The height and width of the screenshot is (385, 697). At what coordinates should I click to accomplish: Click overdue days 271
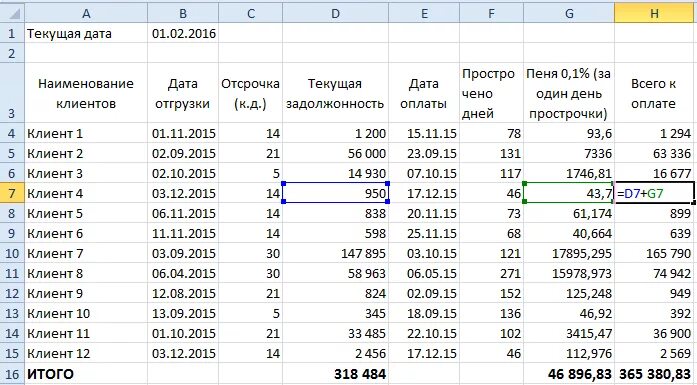pyautogui.click(x=492, y=273)
